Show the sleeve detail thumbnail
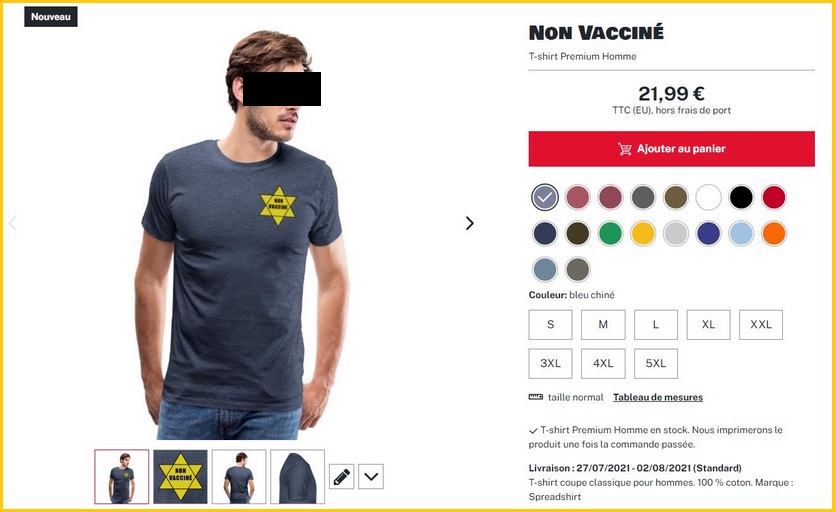This screenshot has width=836, height=512. (298, 477)
